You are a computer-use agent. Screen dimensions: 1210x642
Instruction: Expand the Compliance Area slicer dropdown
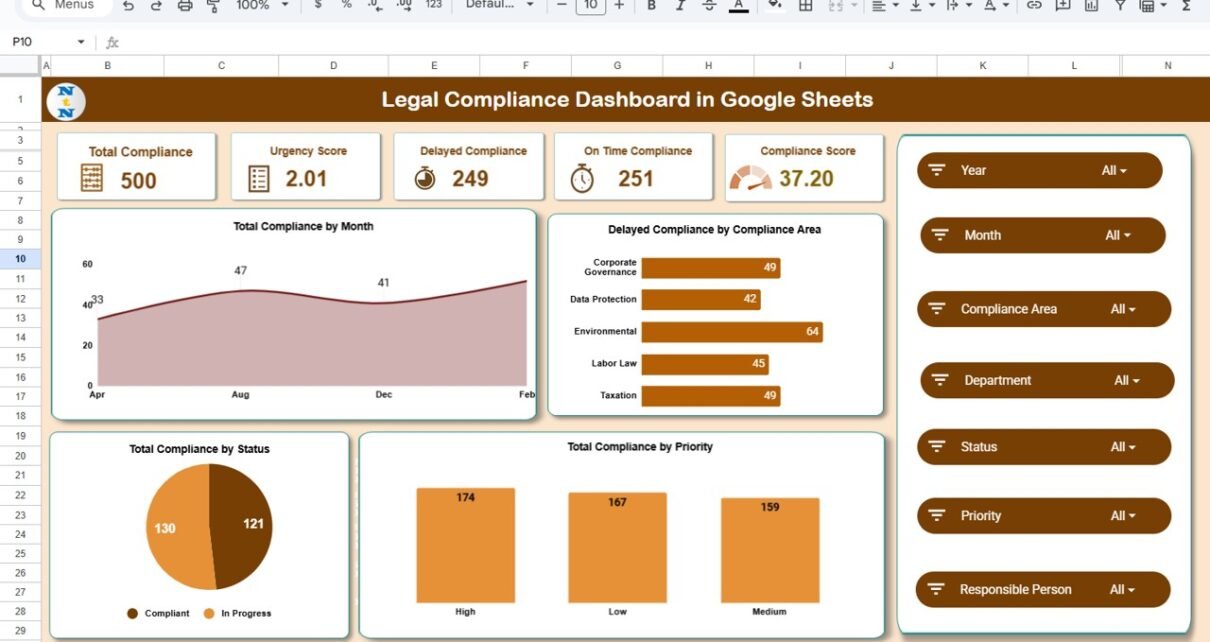(x=1122, y=310)
